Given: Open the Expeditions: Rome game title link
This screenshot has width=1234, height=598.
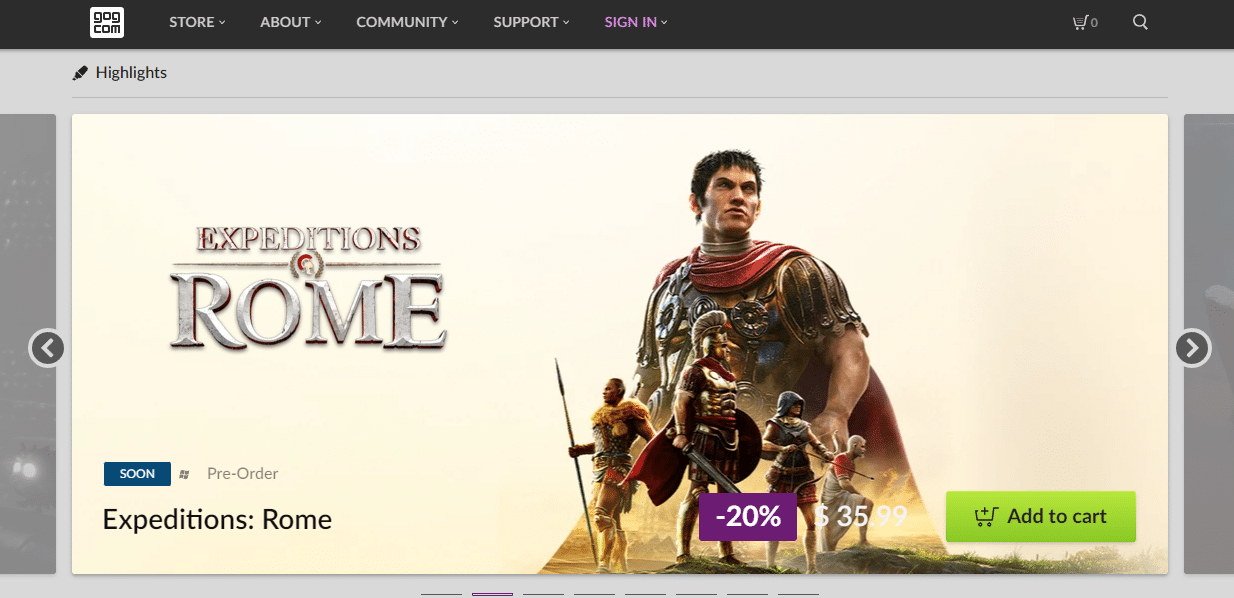Looking at the screenshot, I should coord(217,520).
